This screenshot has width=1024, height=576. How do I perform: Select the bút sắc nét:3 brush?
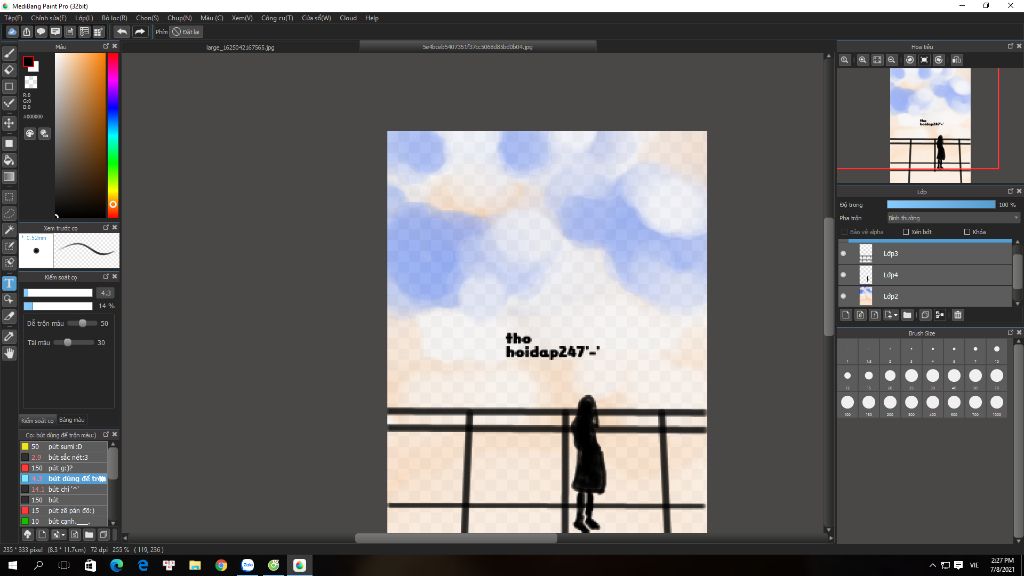click(63, 457)
